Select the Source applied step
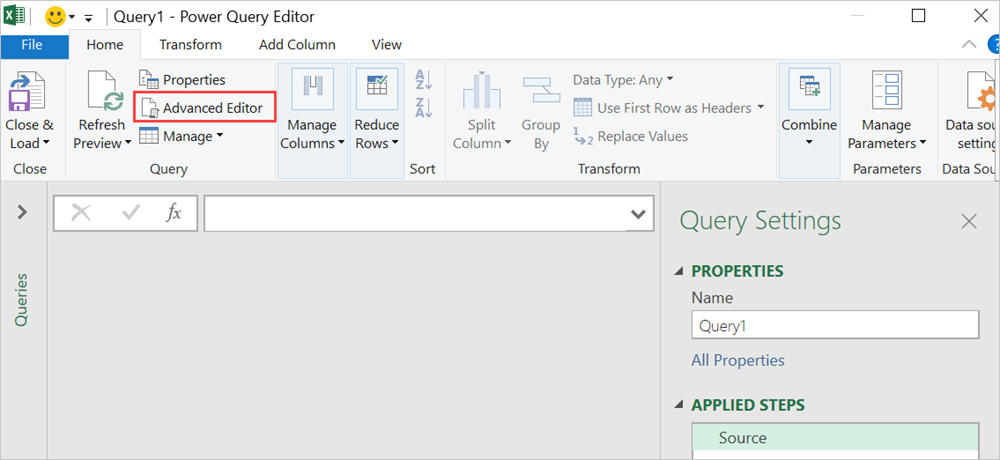1000x460 pixels. tap(742, 438)
